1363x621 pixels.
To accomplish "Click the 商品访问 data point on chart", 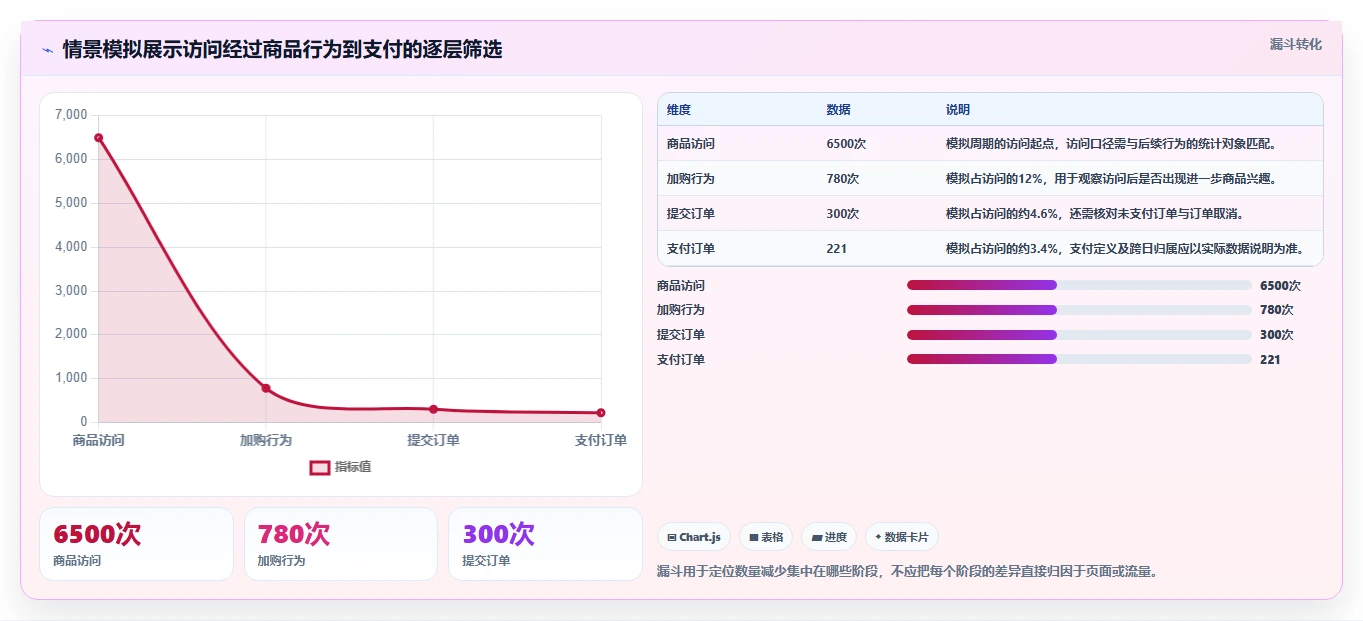I will 98,138.
